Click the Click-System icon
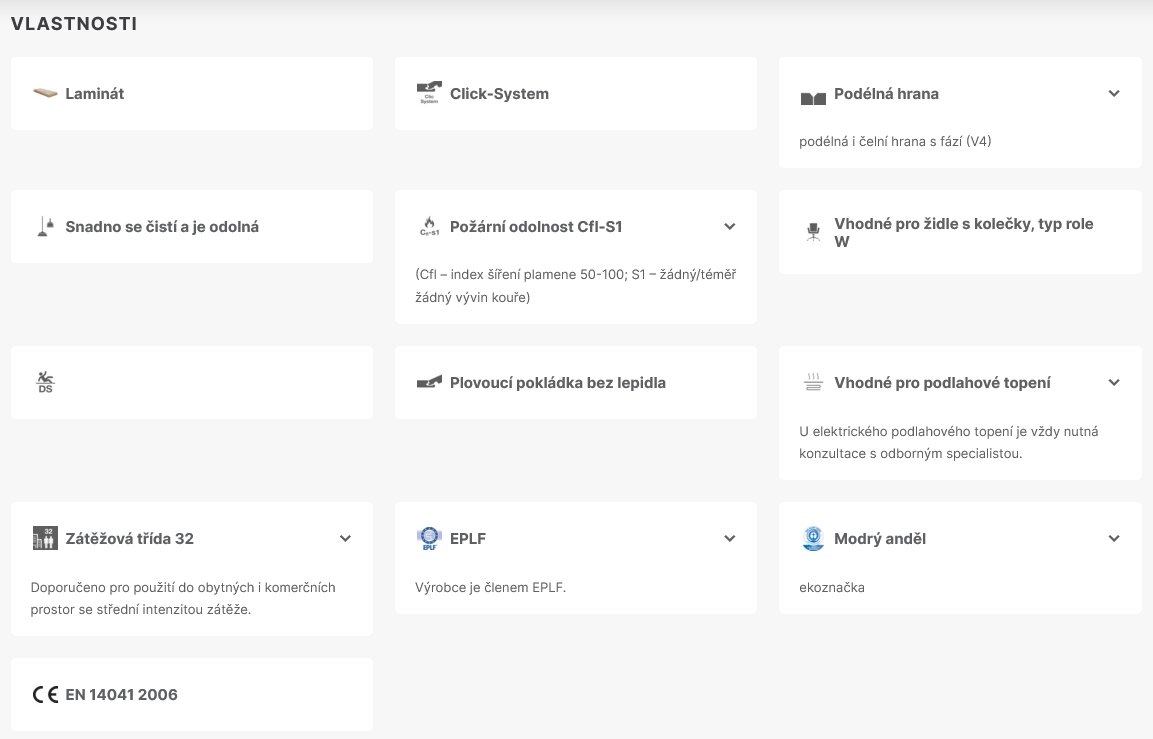This screenshot has height=739, width=1153. coord(429,94)
